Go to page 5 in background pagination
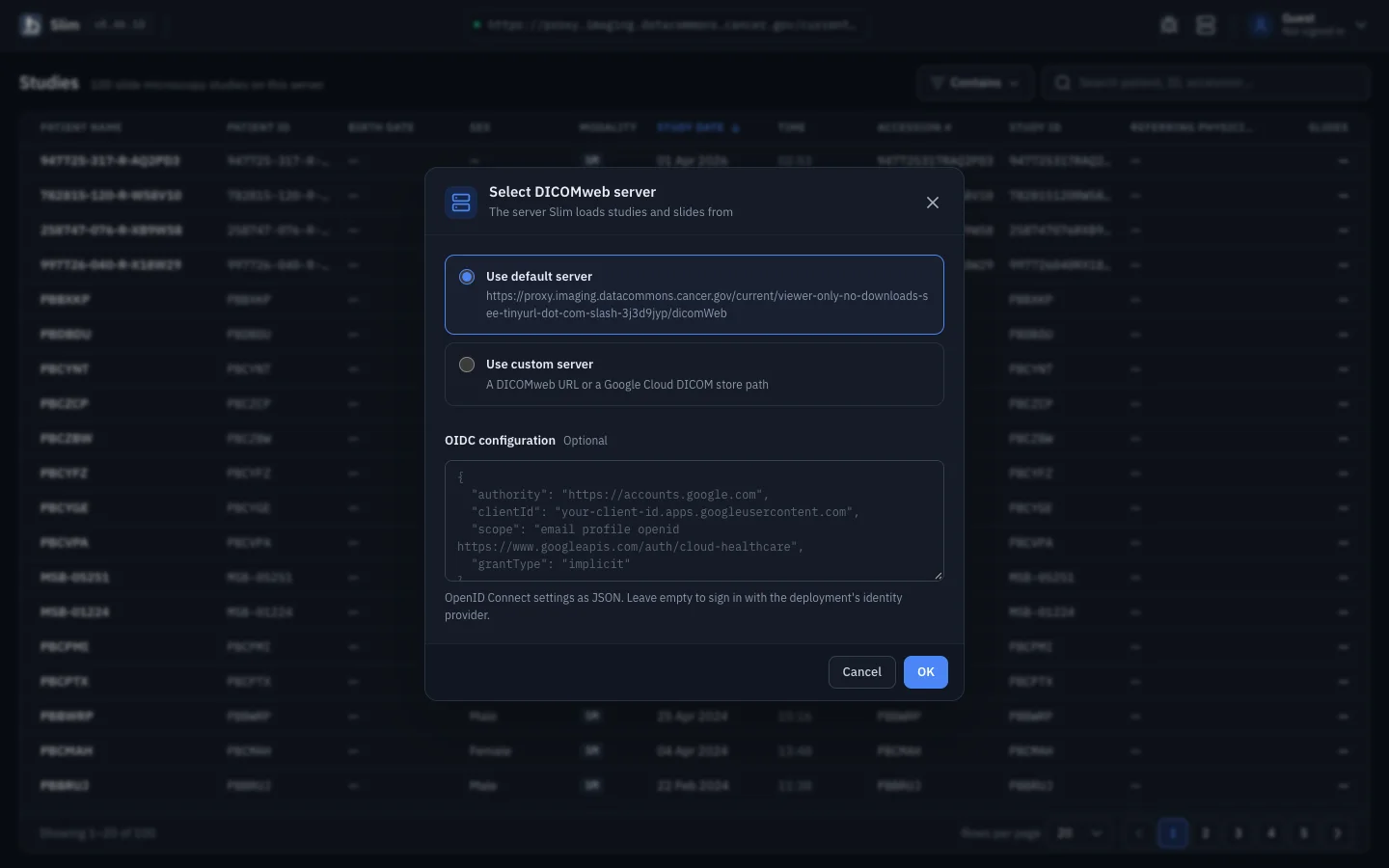 pyautogui.click(x=1304, y=833)
